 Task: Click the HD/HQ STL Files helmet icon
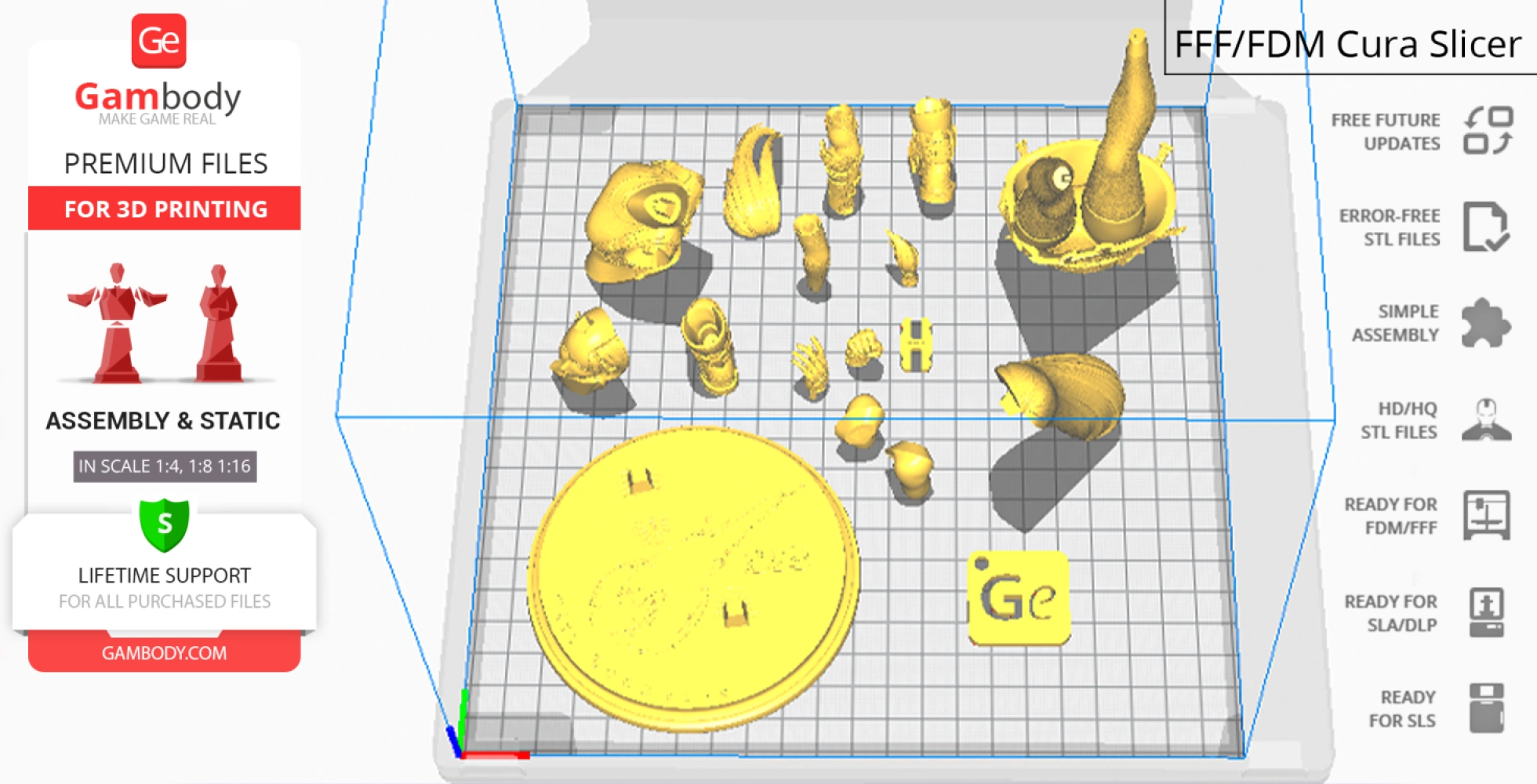coord(1486,420)
